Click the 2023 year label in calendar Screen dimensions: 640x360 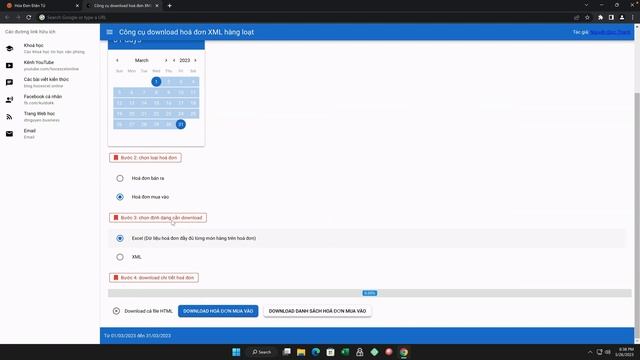click(x=185, y=60)
